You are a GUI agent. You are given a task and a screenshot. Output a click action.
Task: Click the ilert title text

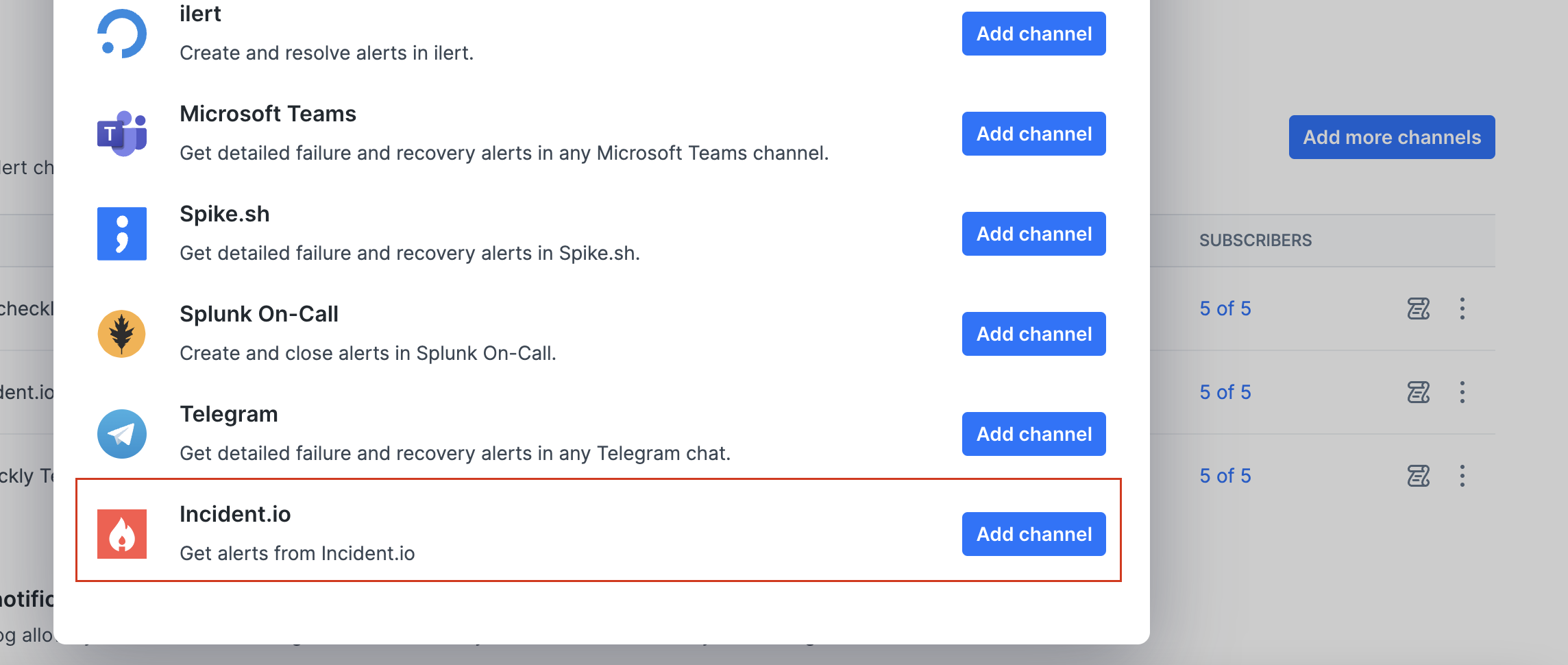(200, 14)
